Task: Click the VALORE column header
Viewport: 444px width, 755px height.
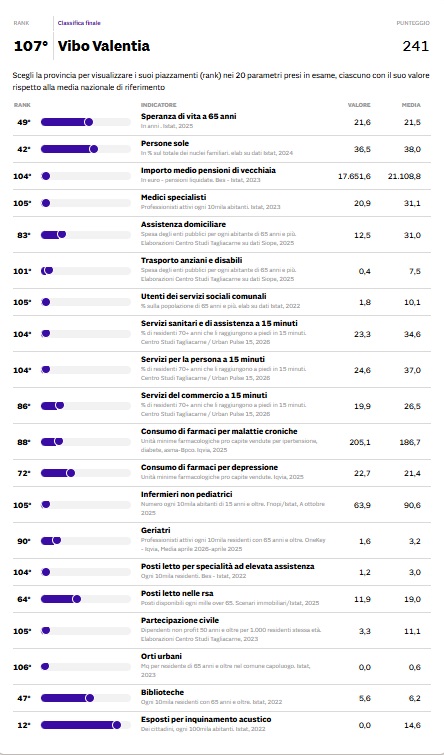Action: [x=359, y=105]
